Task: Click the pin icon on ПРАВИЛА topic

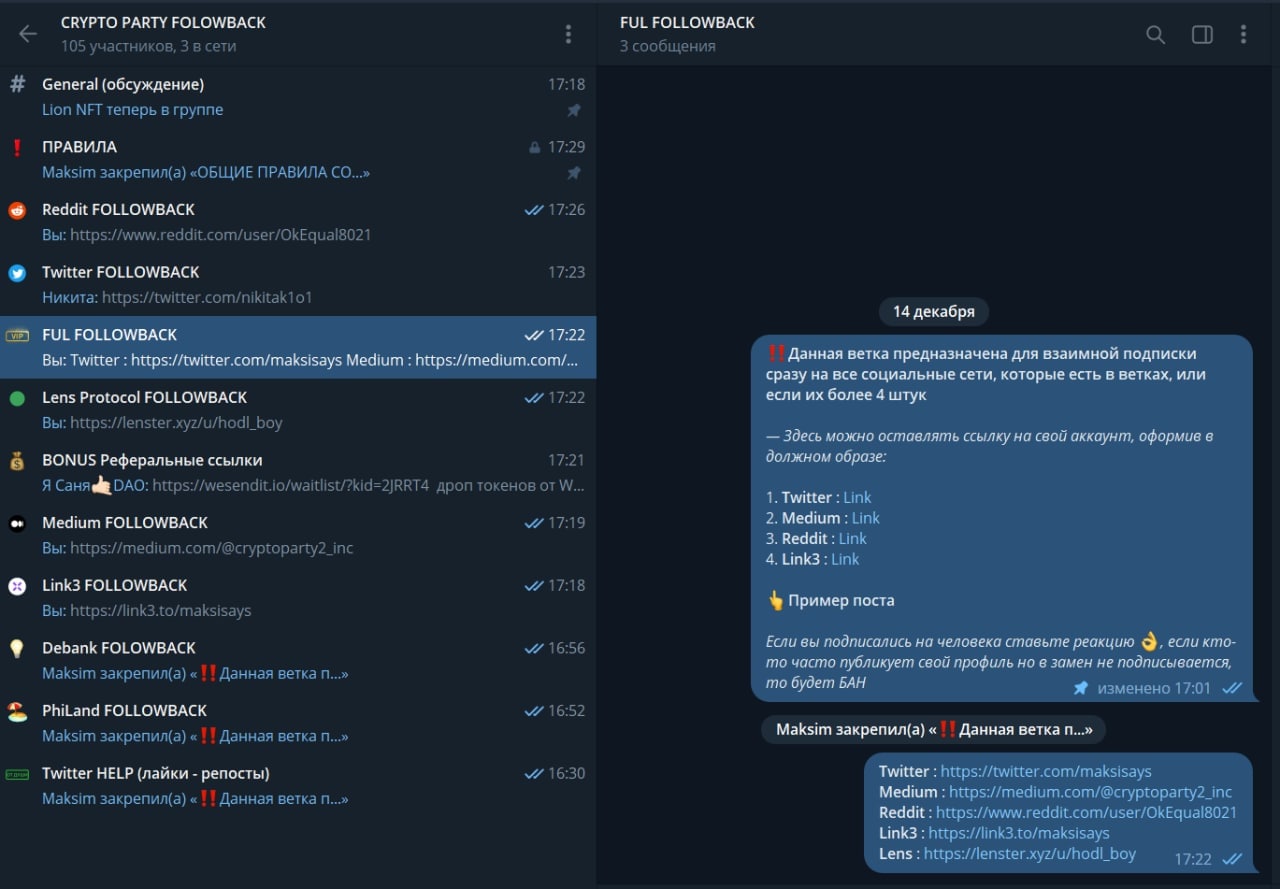Action: (574, 173)
